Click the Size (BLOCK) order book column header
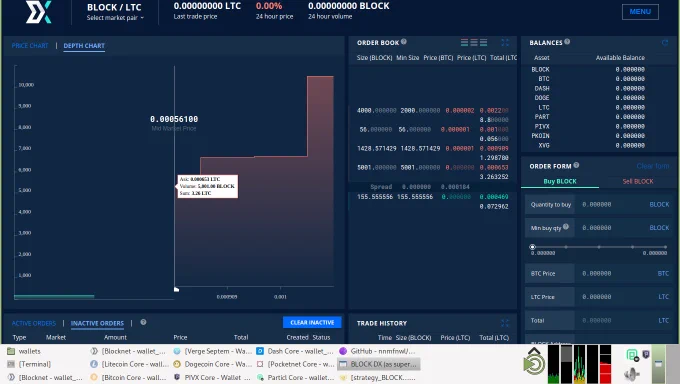Viewport: 680px width, 384px height. click(x=374, y=58)
